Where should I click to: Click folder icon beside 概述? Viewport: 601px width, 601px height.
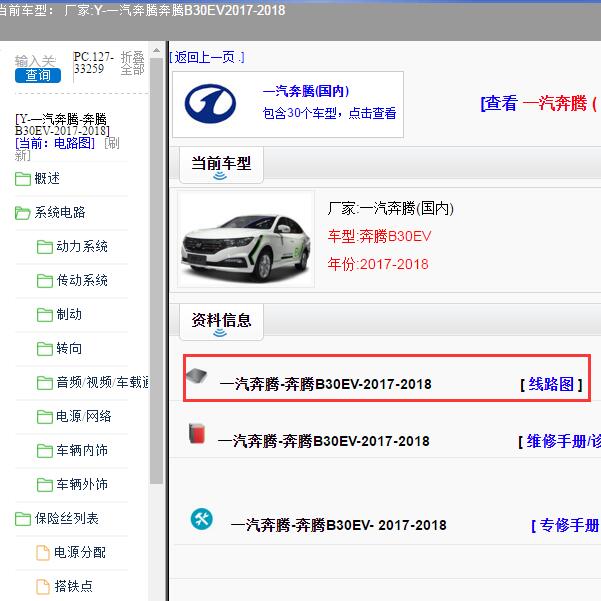(x=23, y=179)
